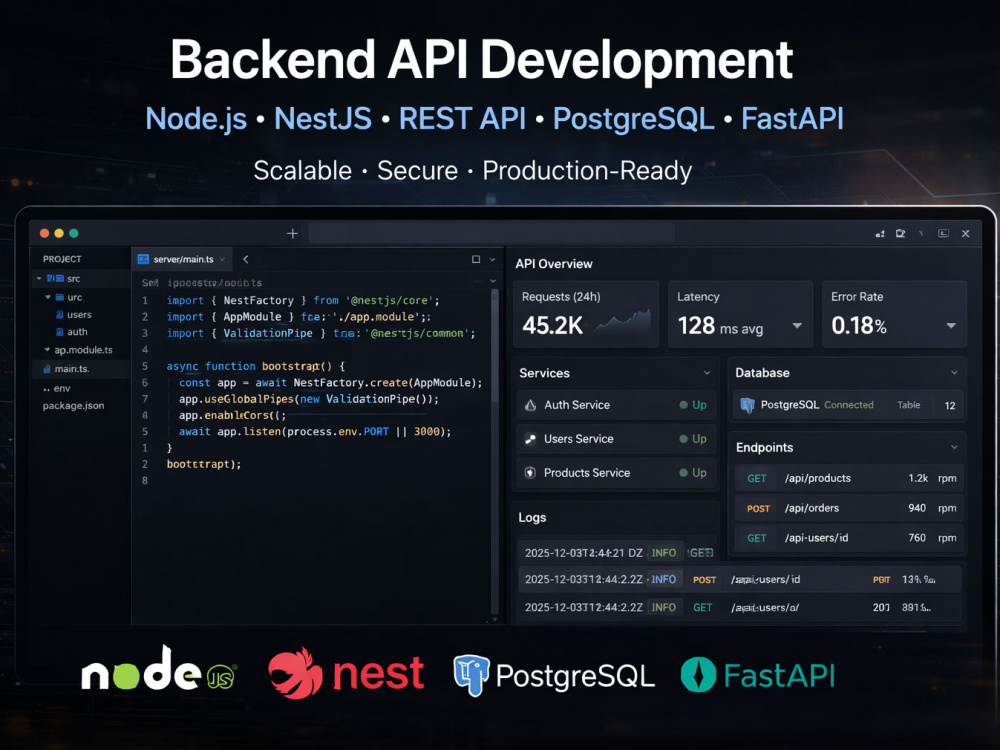Click the PROJECT panel header
Screen dimensions: 1000x750
point(62,259)
